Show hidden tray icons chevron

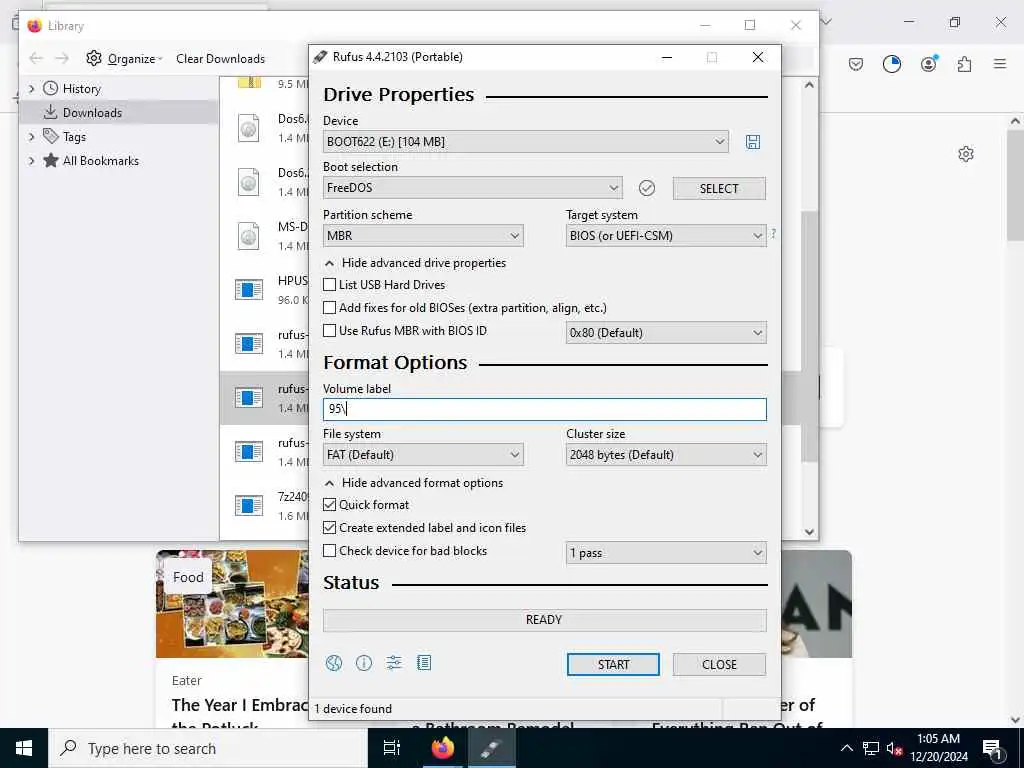846,748
